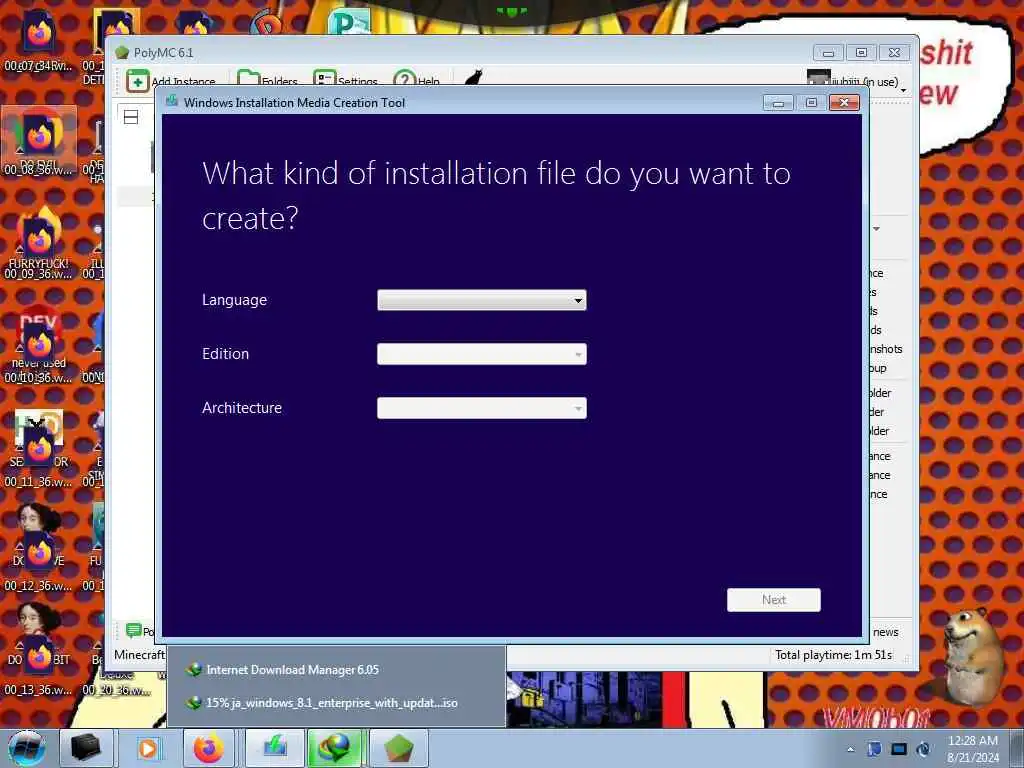
Task: Click the Next button
Action: click(x=773, y=600)
